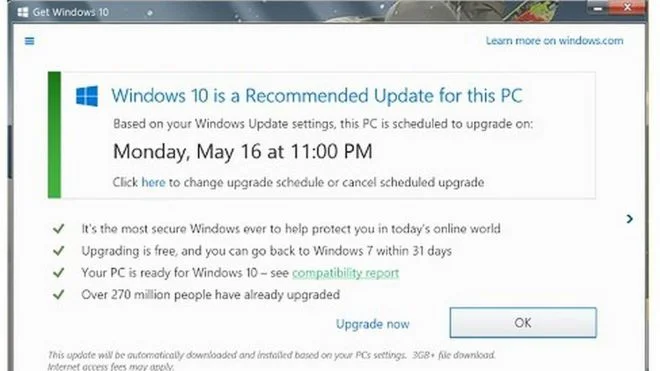Viewport: 660px width, 371px height.
Task: Open the compatibility report link
Action: click(x=346, y=273)
